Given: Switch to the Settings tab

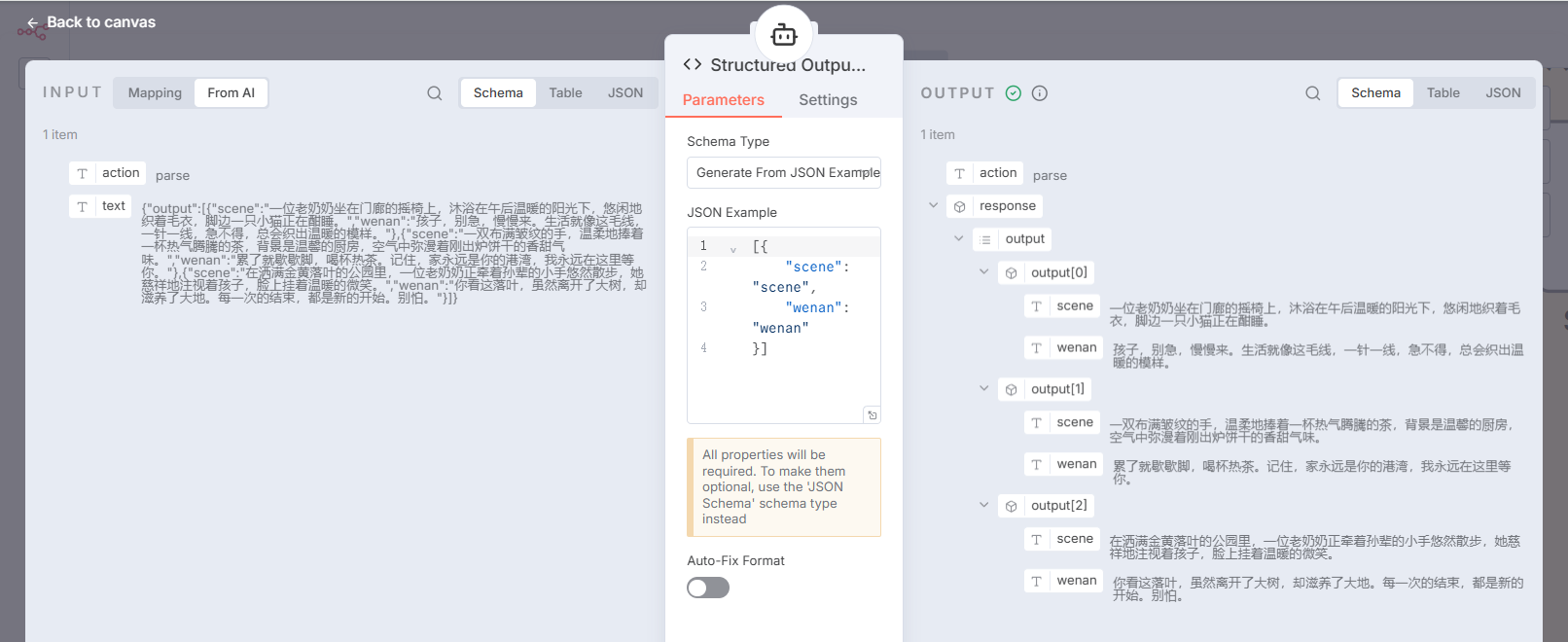Looking at the screenshot, I should pyautogui.click(x=828, y=100).
